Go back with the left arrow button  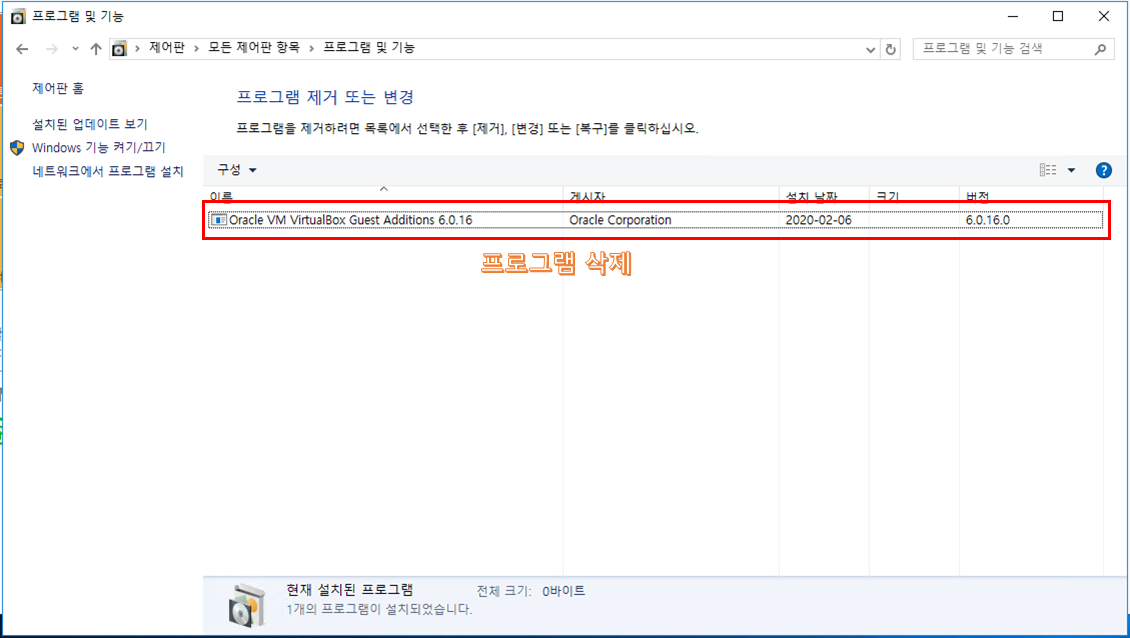coord(22,49)
